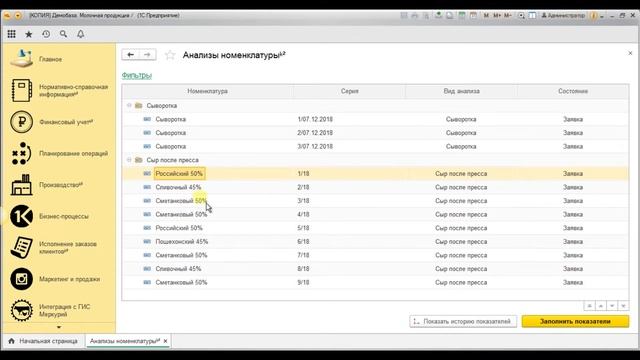Click the M+ button in title bar

click(497, 16)
